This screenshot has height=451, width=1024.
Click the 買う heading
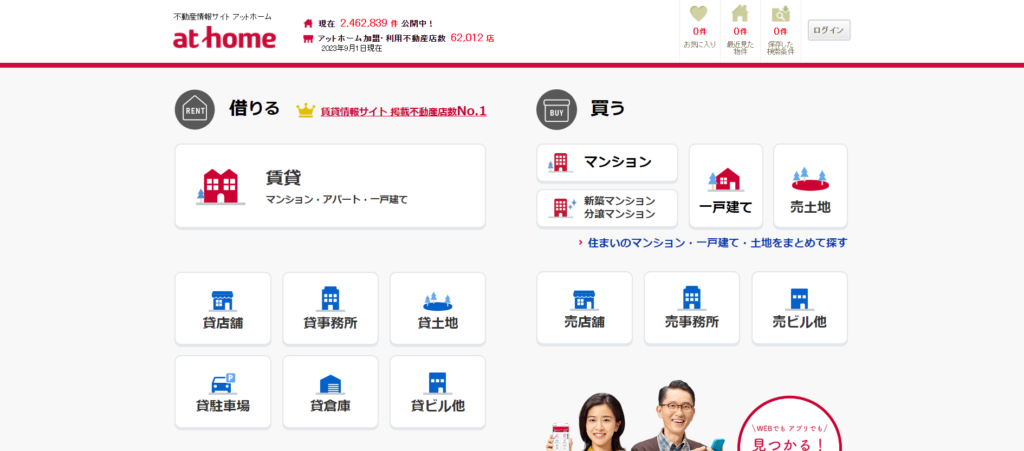607,108
